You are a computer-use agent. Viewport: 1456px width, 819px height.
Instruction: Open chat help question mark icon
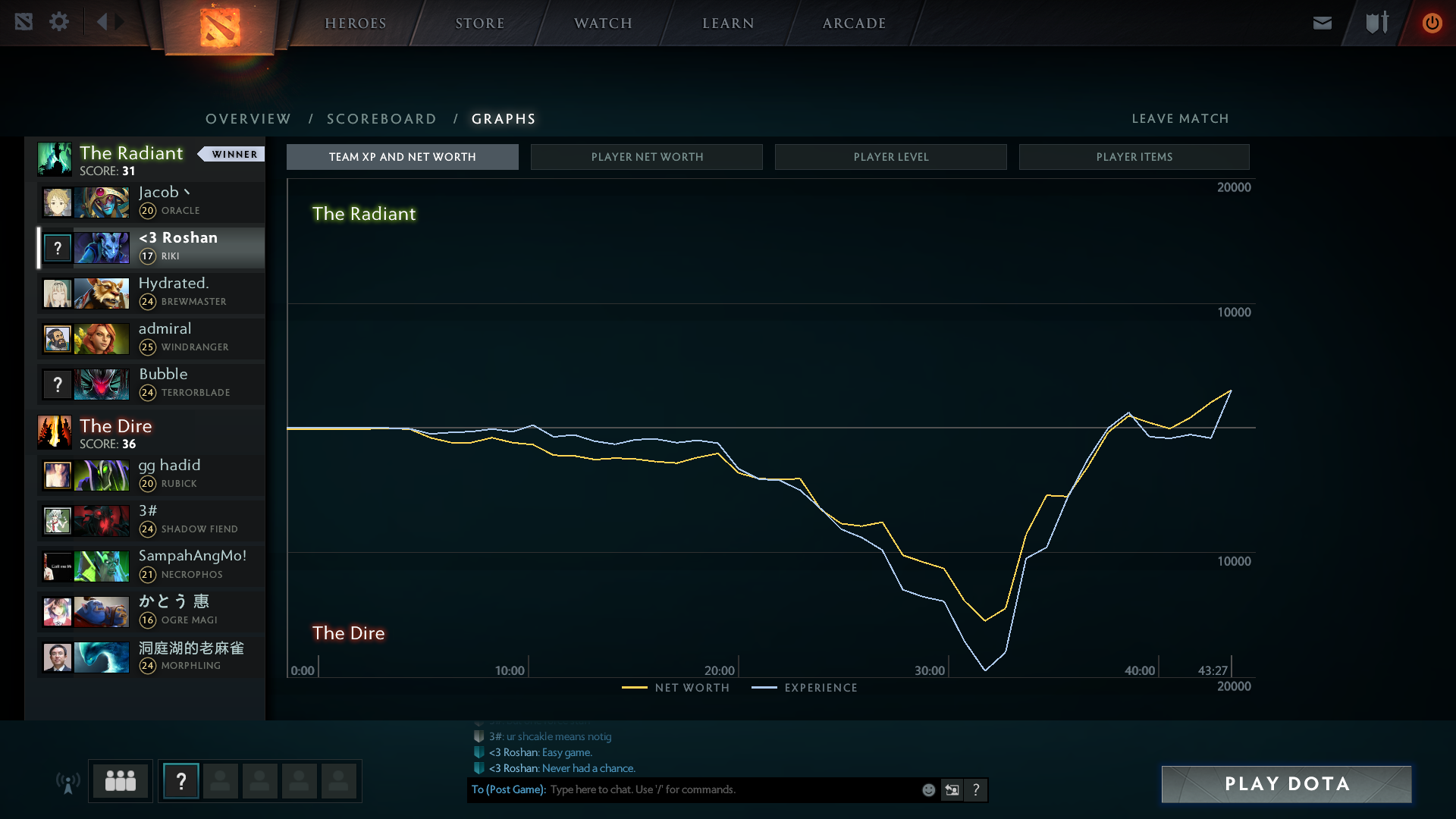976,790
